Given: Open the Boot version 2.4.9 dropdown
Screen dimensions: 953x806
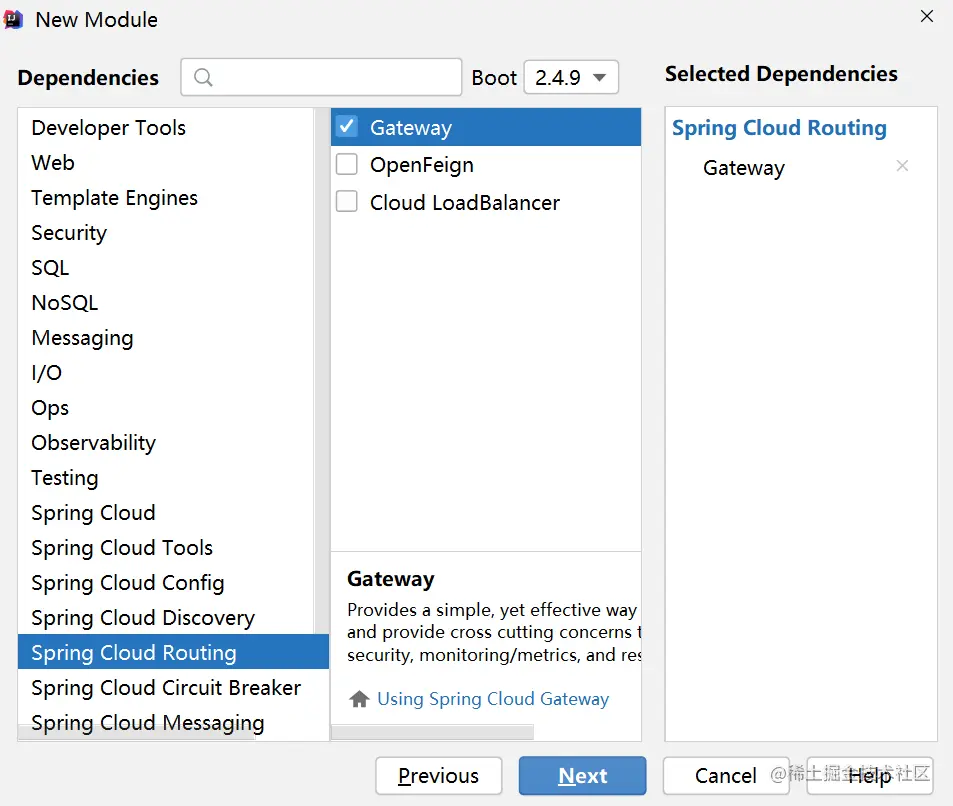Looking at the screenshot, I should coord(571,77).
